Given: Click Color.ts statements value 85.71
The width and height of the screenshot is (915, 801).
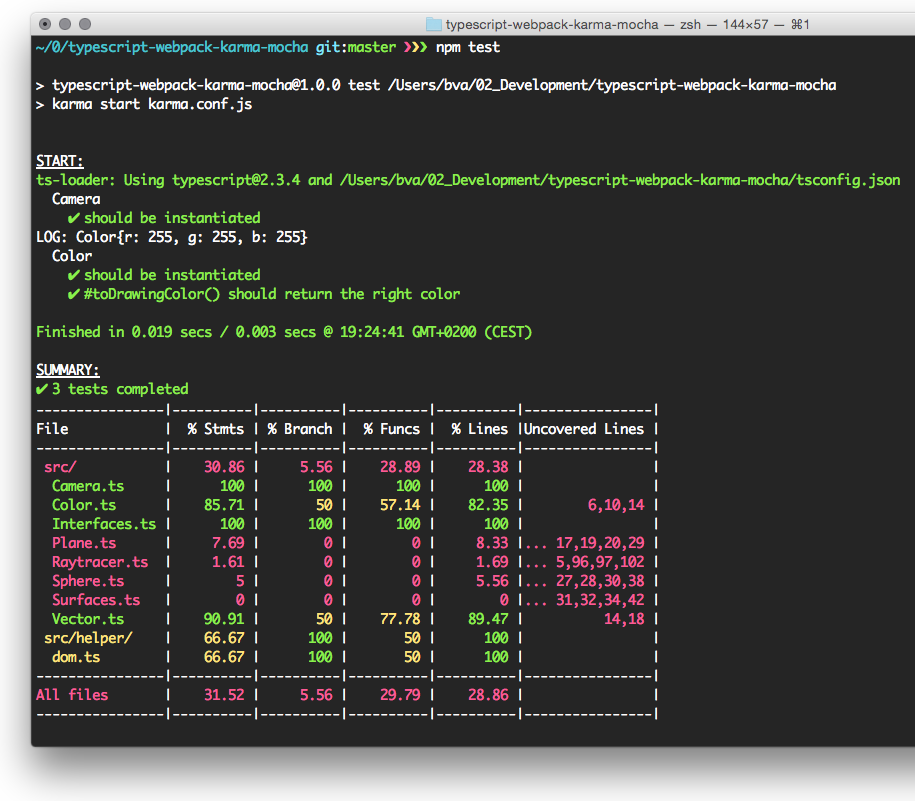Looking at the screenshot, I should click(x=224, y=505).
